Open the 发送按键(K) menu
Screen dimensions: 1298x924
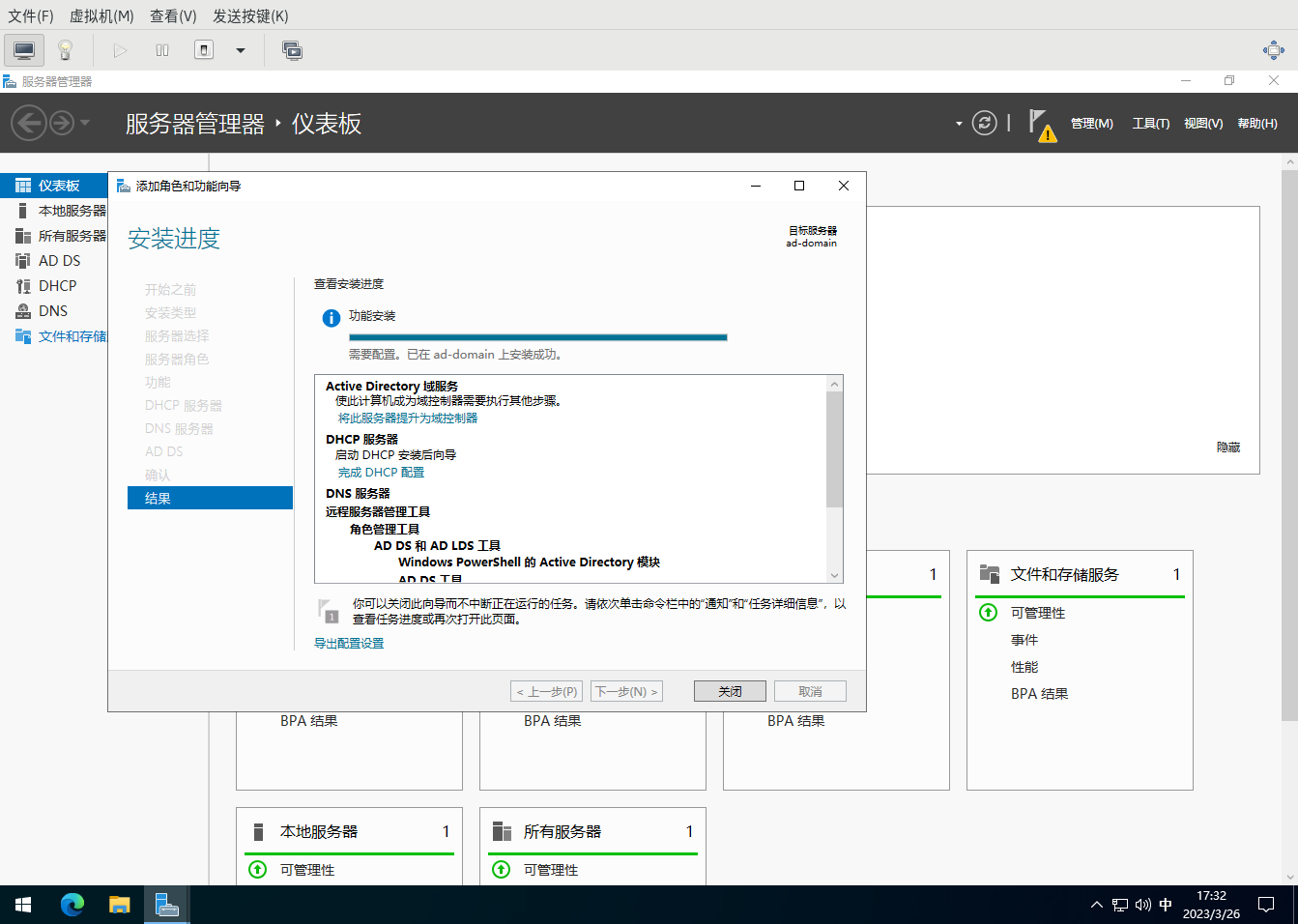[250, 15]
